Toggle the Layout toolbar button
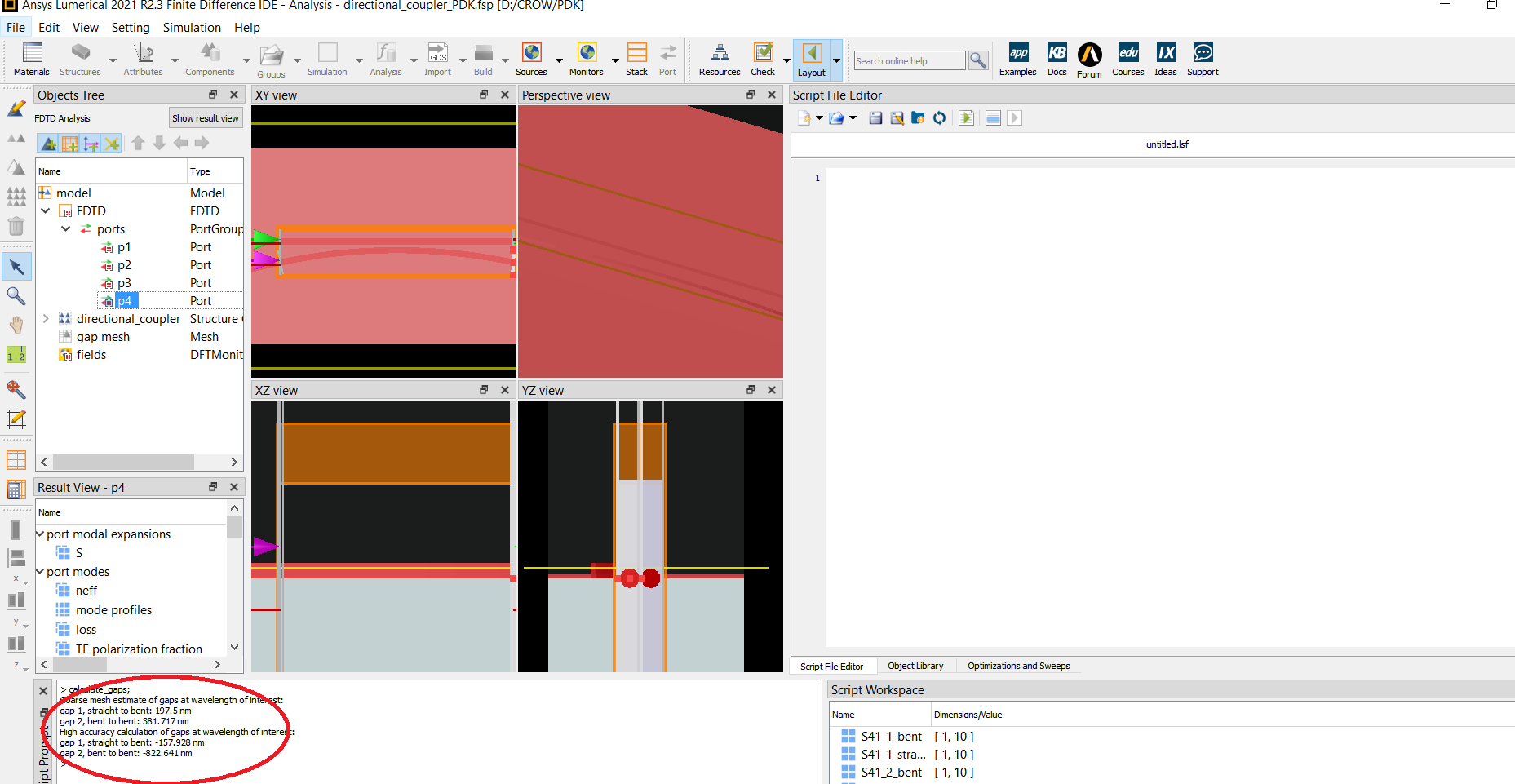 812,60
